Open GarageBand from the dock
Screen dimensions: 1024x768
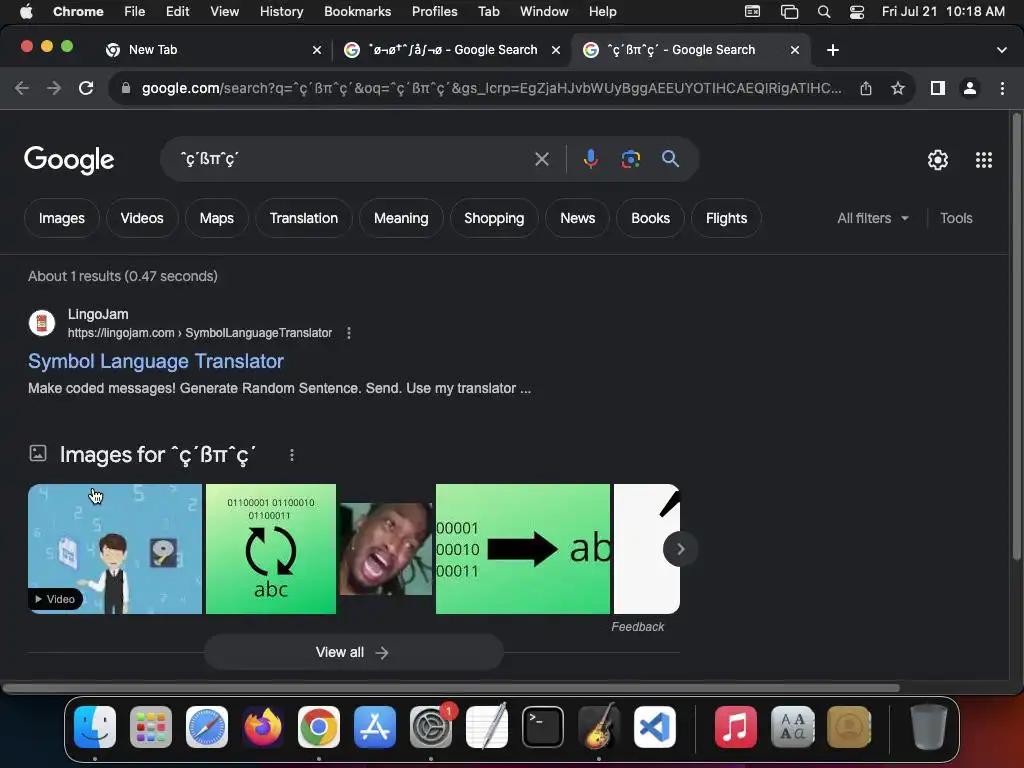coord(599,727)
